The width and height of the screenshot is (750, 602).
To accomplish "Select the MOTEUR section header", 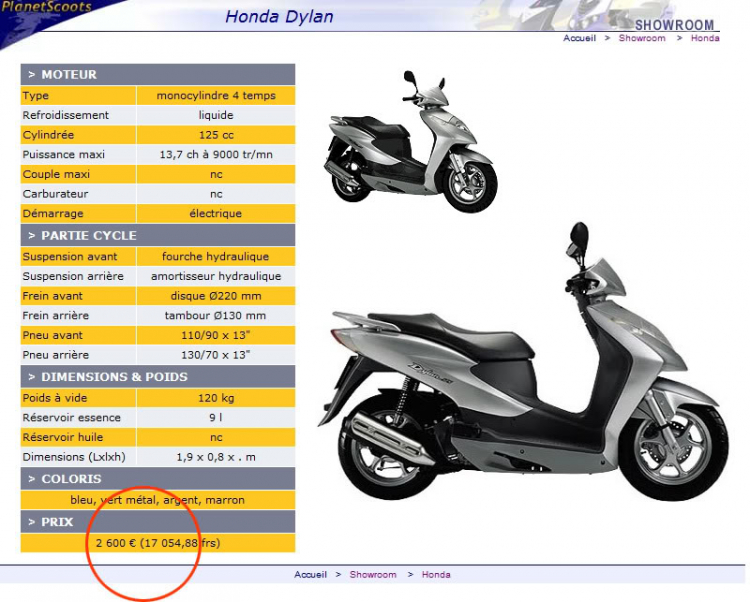I will pyautogui.click(x=158, y=75).
